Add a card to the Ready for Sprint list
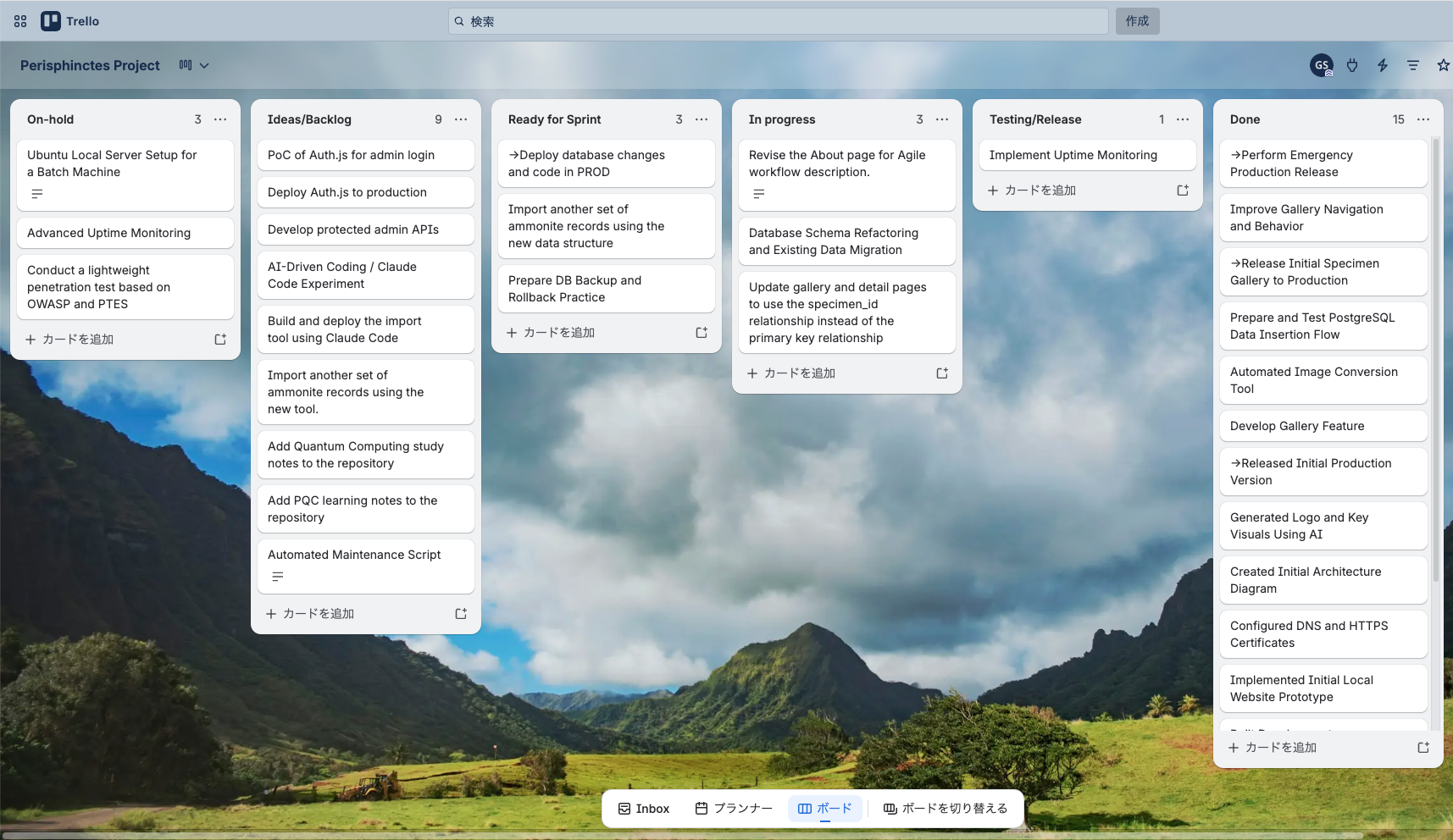The height and width of the screenshot is (840, 1453). (594, 333)
